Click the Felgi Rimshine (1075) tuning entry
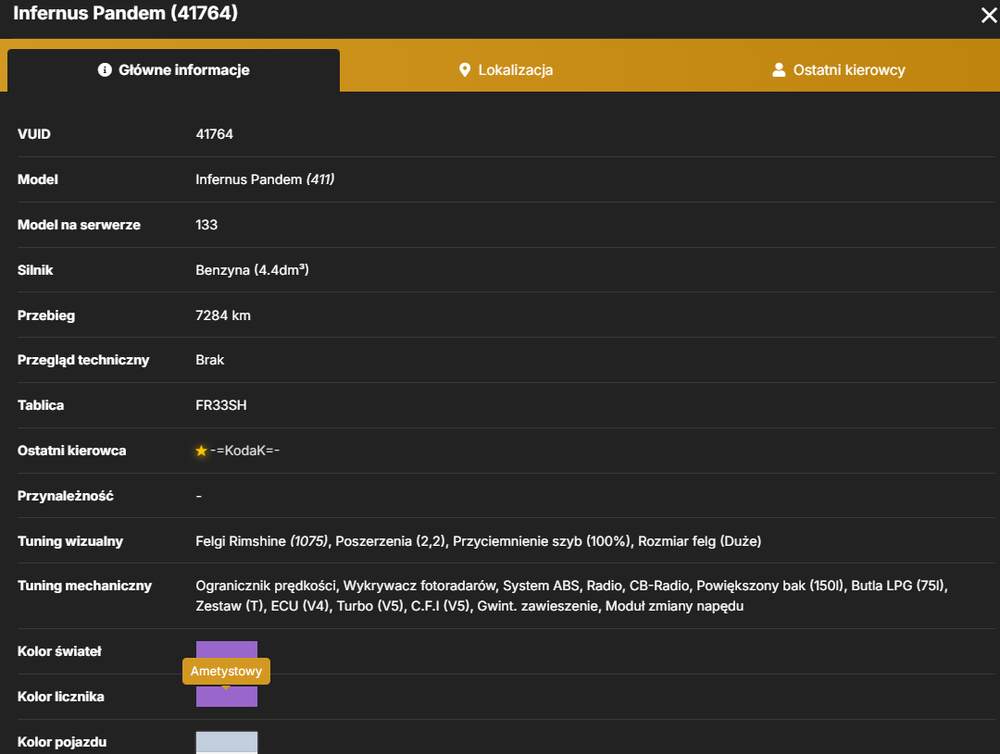Viewport: 1000px width, 754px height. tap(261, 541)
